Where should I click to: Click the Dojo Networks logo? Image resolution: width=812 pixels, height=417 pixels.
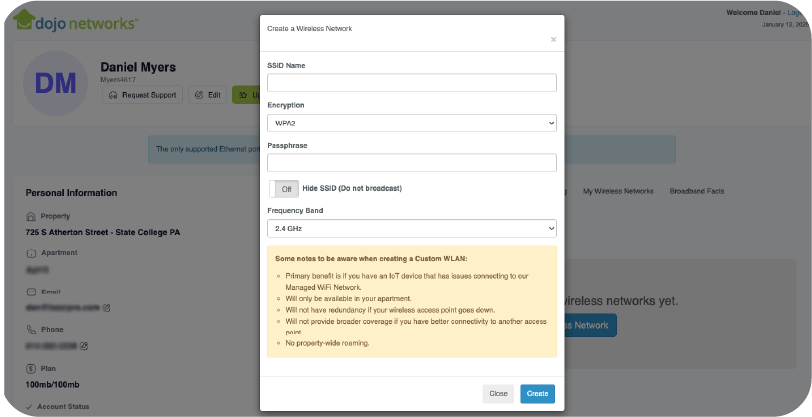[75, 20]
